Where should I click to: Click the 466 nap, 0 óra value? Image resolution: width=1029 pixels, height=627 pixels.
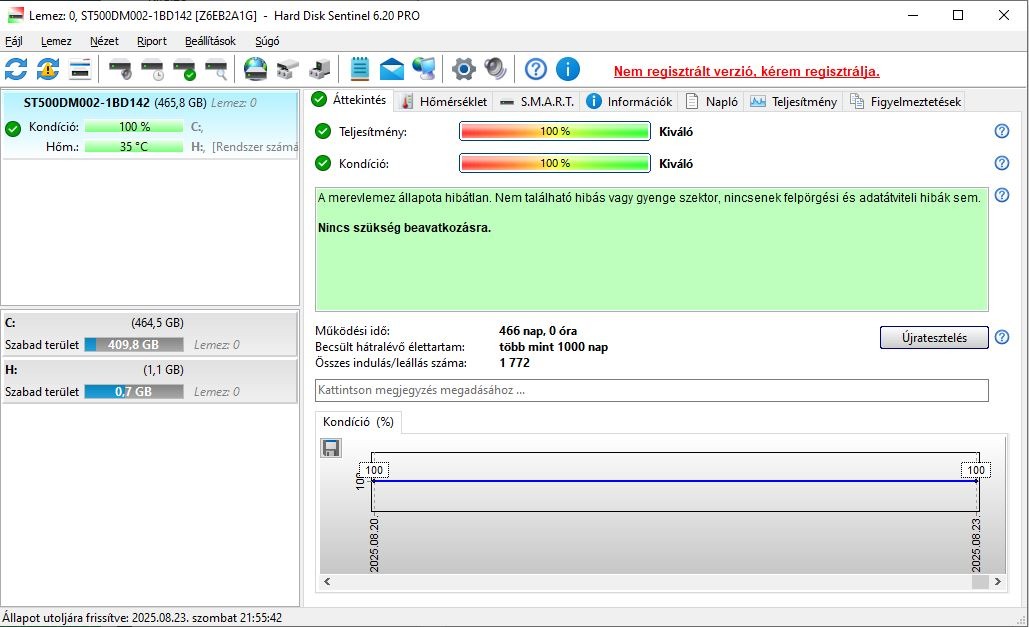click(538, 331)
